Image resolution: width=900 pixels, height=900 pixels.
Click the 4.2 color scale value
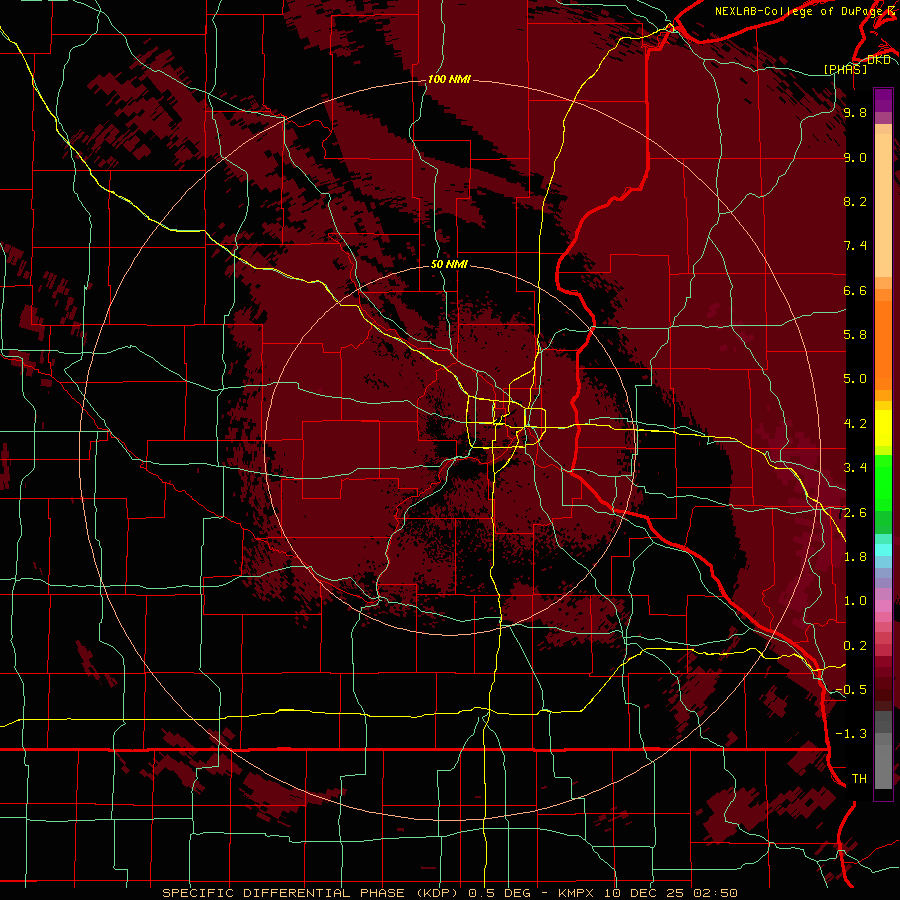pyautogui.click(x=855, y=424)
